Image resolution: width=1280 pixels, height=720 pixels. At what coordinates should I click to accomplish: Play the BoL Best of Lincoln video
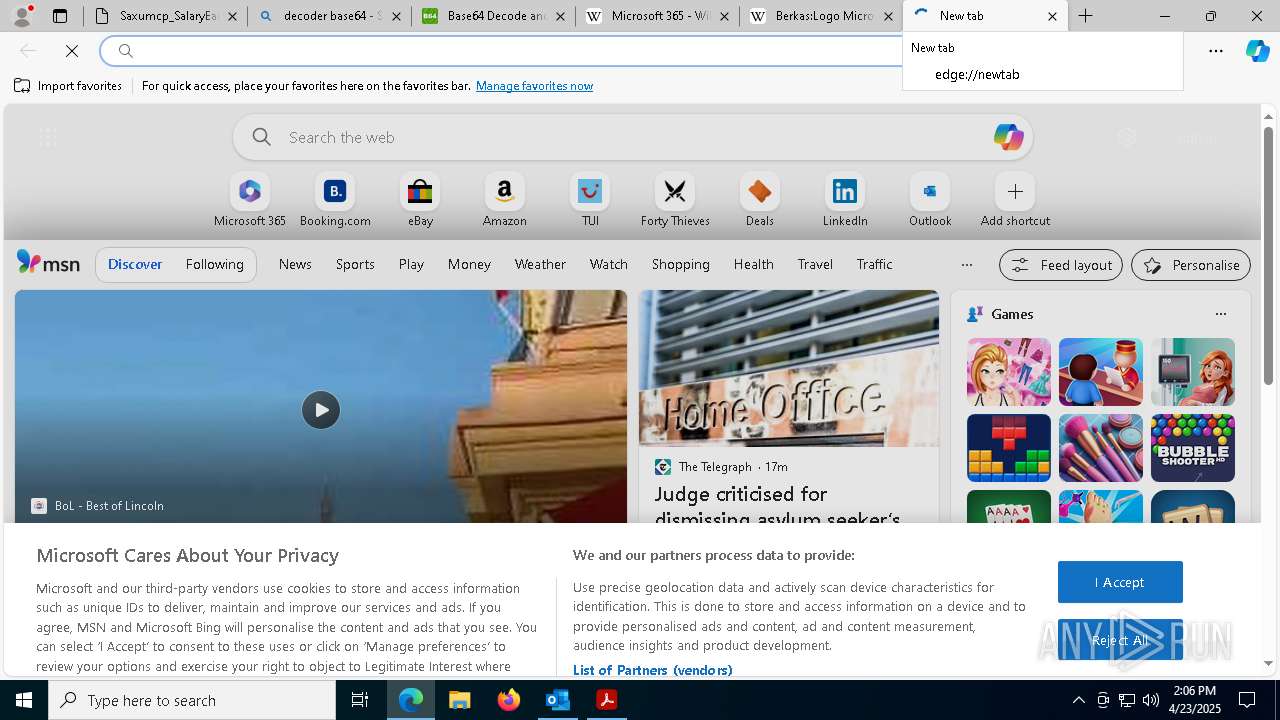321,410
